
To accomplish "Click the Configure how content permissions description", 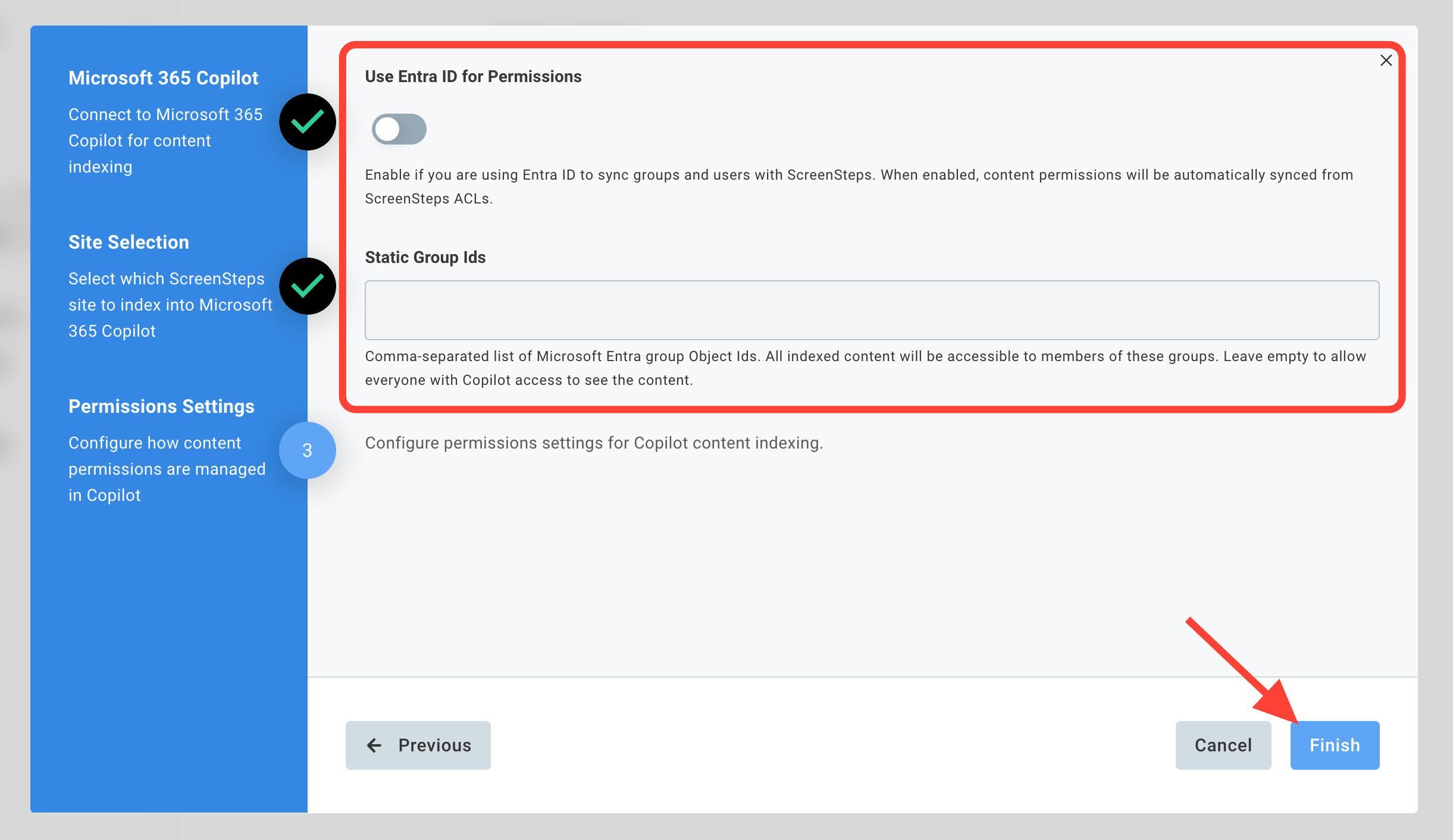I will tap(167, 469).
